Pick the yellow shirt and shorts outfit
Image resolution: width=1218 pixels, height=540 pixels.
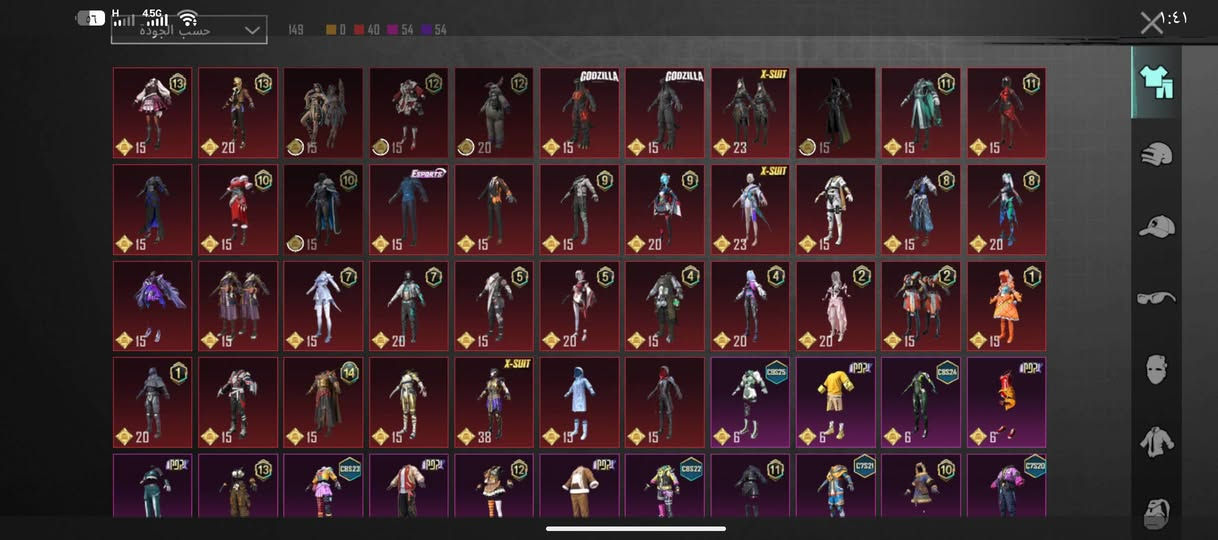(835, 402)
